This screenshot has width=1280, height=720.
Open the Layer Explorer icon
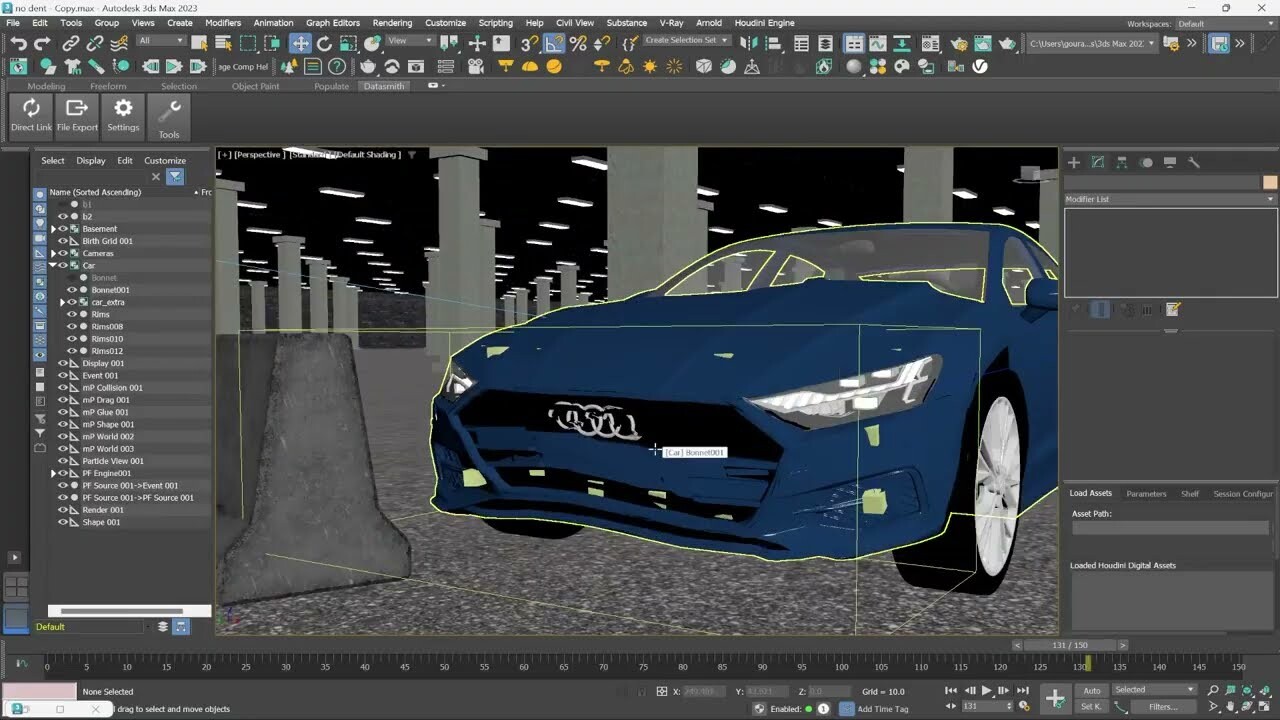point(825,41)
